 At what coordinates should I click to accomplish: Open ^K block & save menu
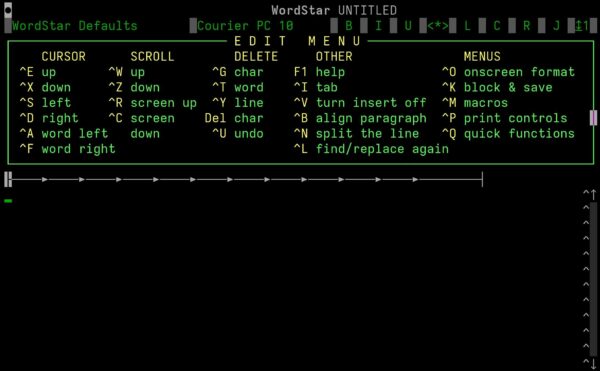[x=497, y=88]
